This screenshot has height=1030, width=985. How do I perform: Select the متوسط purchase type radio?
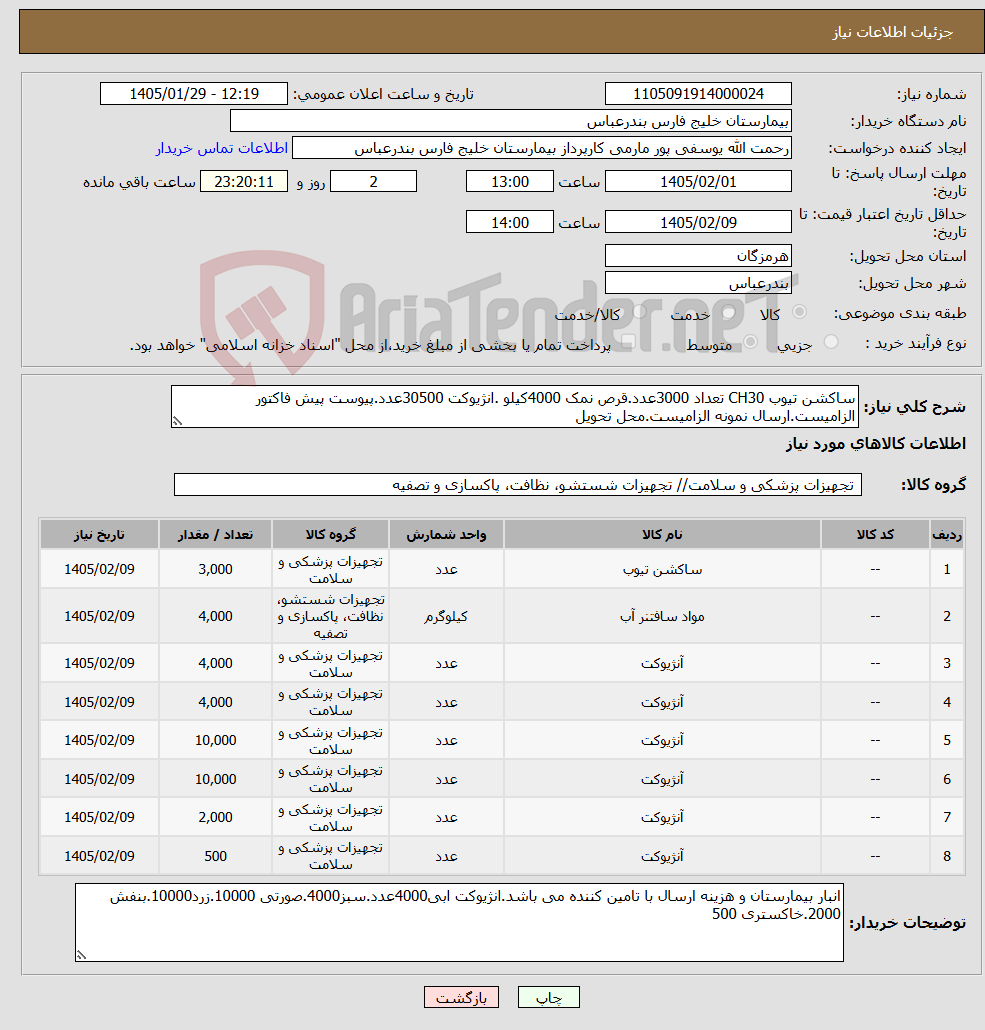click(750, 342)
